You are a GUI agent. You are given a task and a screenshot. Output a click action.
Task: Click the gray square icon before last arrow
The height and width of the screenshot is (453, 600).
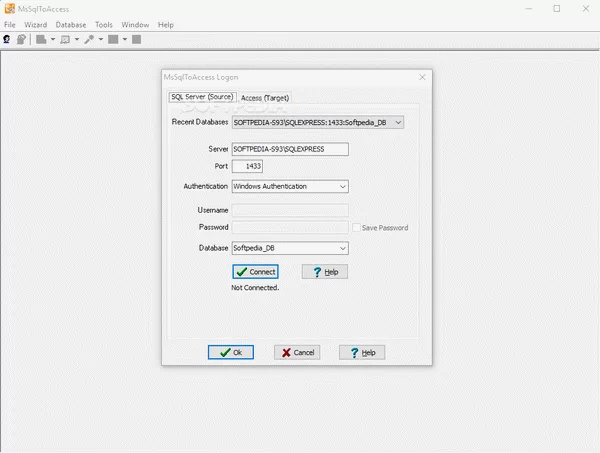pos(113,39)
